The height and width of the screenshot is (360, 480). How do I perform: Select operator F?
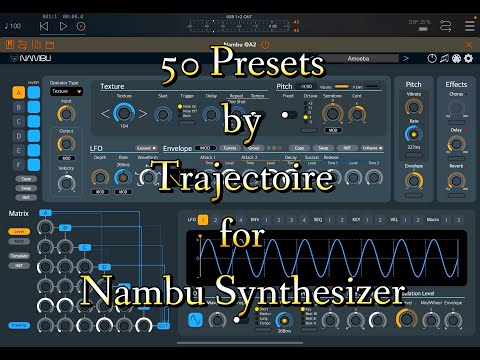[19, 165]
